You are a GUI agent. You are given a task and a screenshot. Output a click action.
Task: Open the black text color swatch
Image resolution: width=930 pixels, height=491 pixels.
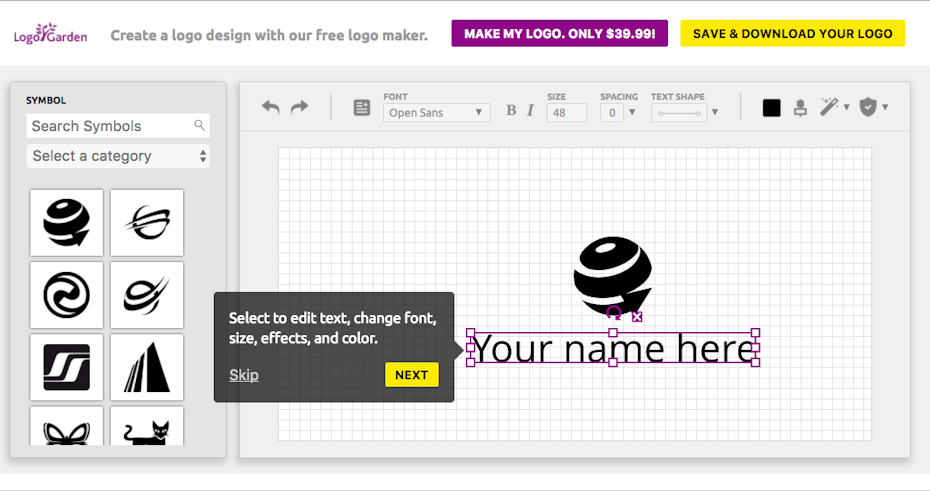(x=771, y=108)
